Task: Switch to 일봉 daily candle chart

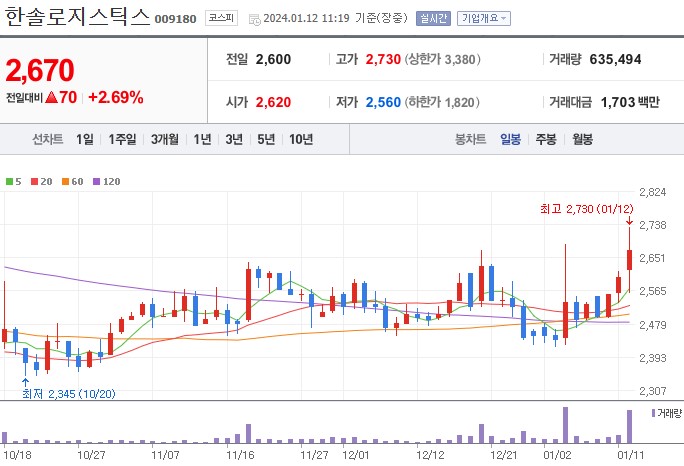Action: [x=510, y=139]
